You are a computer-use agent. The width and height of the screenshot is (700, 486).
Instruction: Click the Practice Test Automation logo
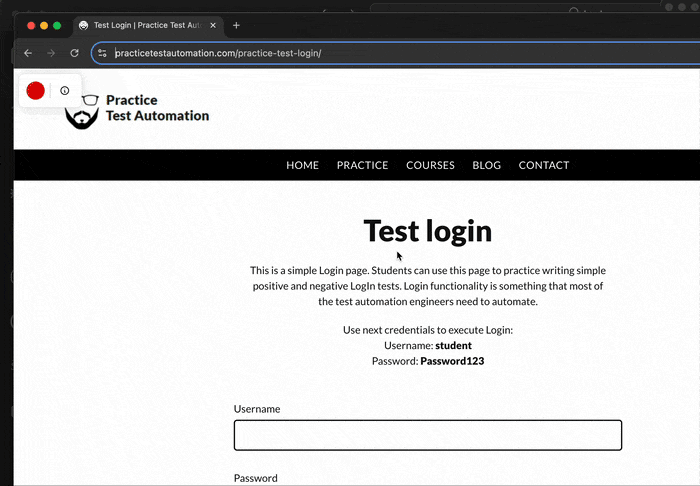coord(138,108)
